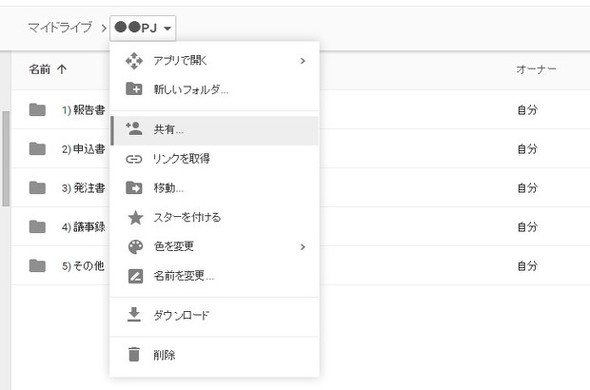
Task: Click the trash can delete icon
Action: tap(134, 354)
